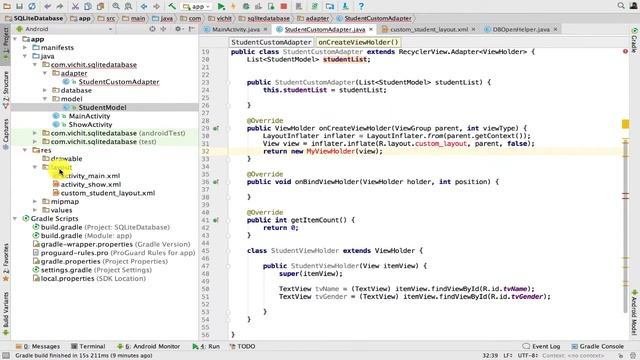
Task: Click yellow warning marker on editor scrollbar
Action: 625,124
